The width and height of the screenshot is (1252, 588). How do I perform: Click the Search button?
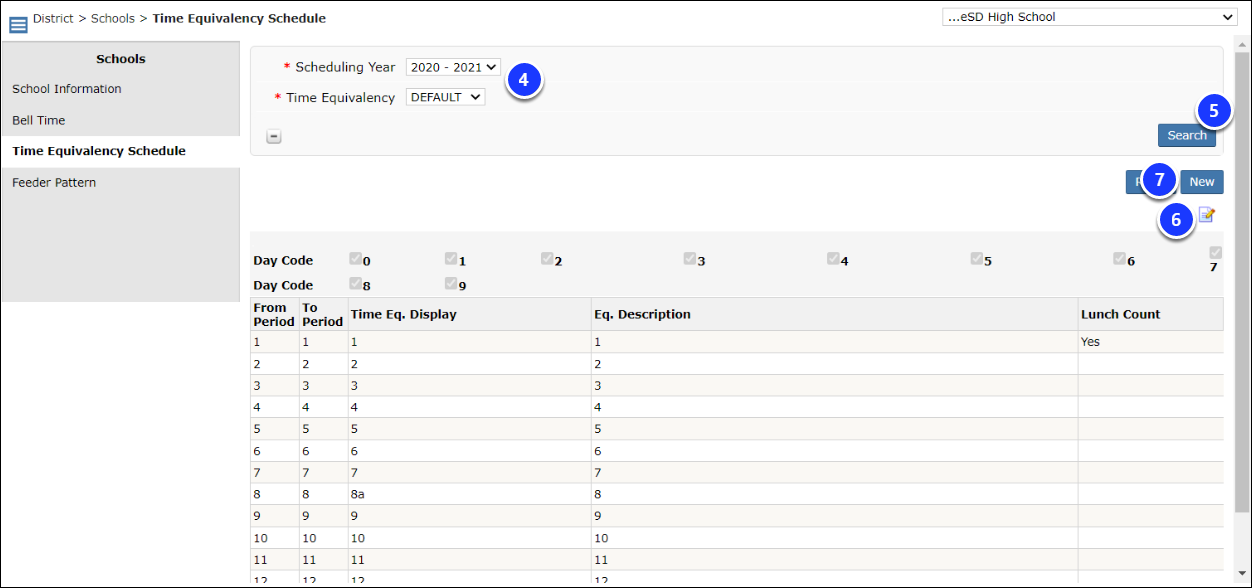click(x=1187, y=135)
